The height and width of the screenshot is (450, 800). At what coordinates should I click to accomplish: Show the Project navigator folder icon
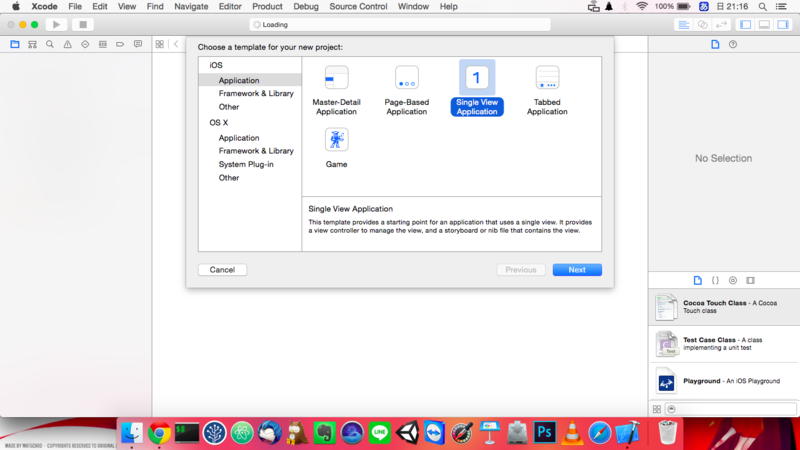click(15, 44)
